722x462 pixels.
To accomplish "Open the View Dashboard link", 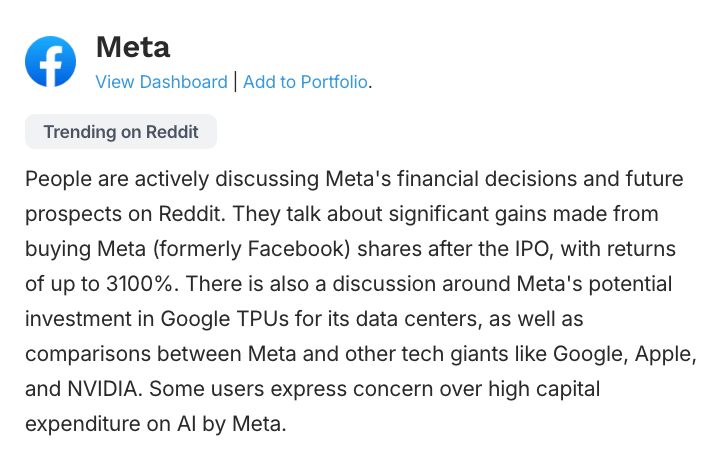I will 162,82.
